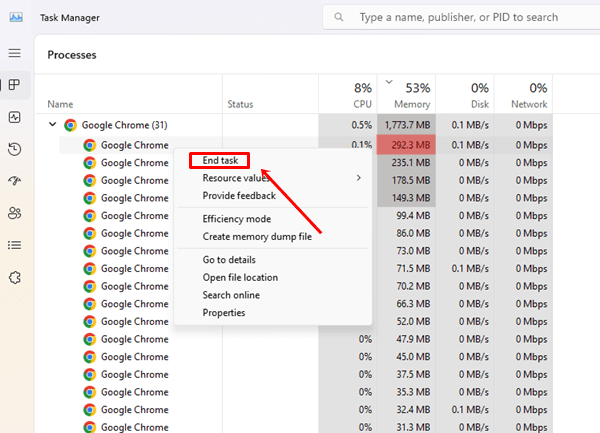
Task: Open the App history sidebar icon
Action: coord(14,149)
